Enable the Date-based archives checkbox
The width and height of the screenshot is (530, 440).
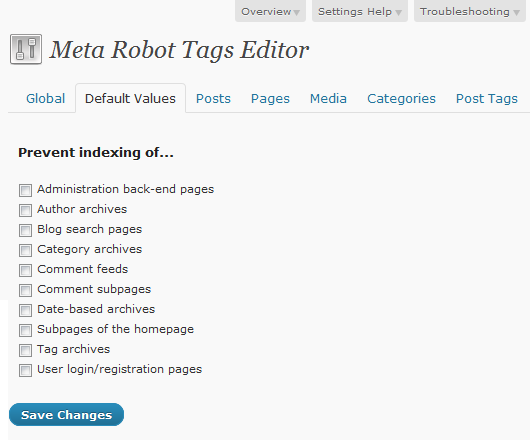point(25,310)
